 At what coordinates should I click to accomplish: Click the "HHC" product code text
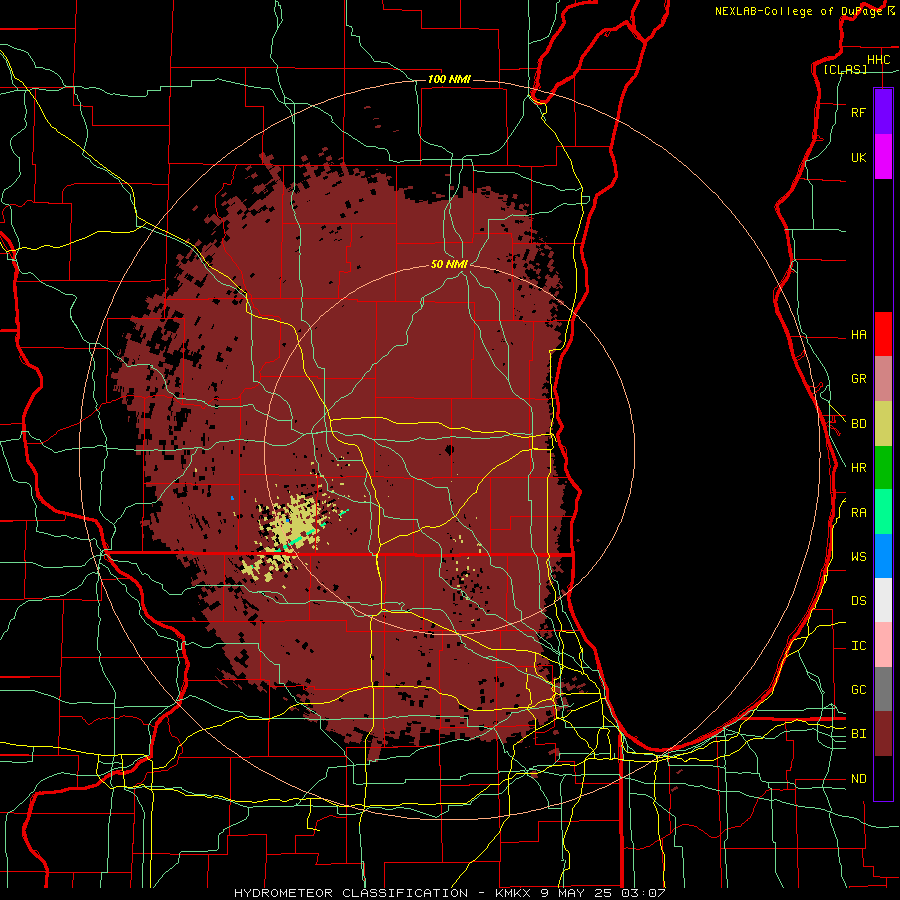pos(878,60)
